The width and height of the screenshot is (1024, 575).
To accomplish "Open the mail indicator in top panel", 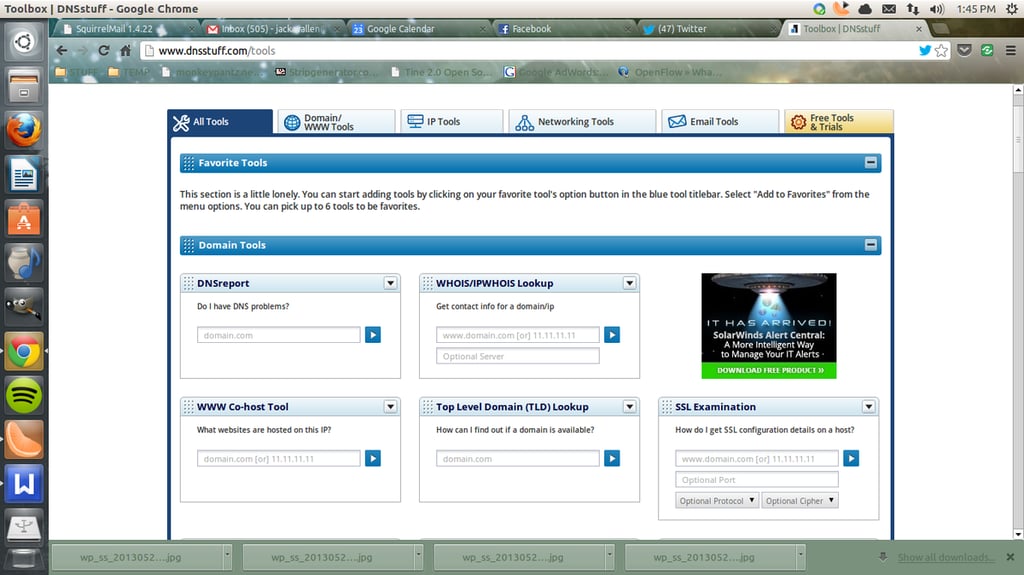I will [x=889, y=8].
